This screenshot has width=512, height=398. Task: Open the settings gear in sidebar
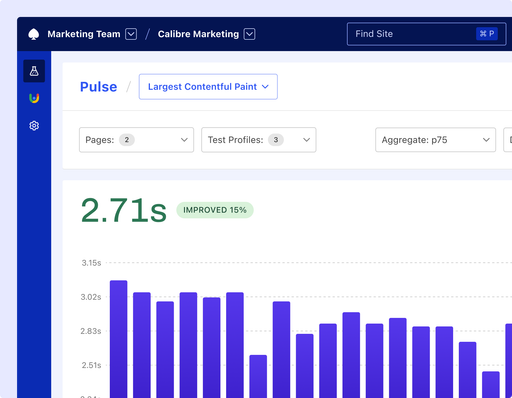[x=34, y=126]
